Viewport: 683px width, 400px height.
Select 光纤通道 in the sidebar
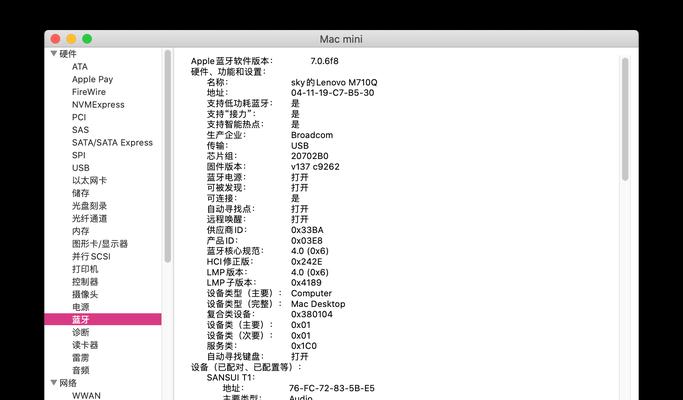coord(89,218)
